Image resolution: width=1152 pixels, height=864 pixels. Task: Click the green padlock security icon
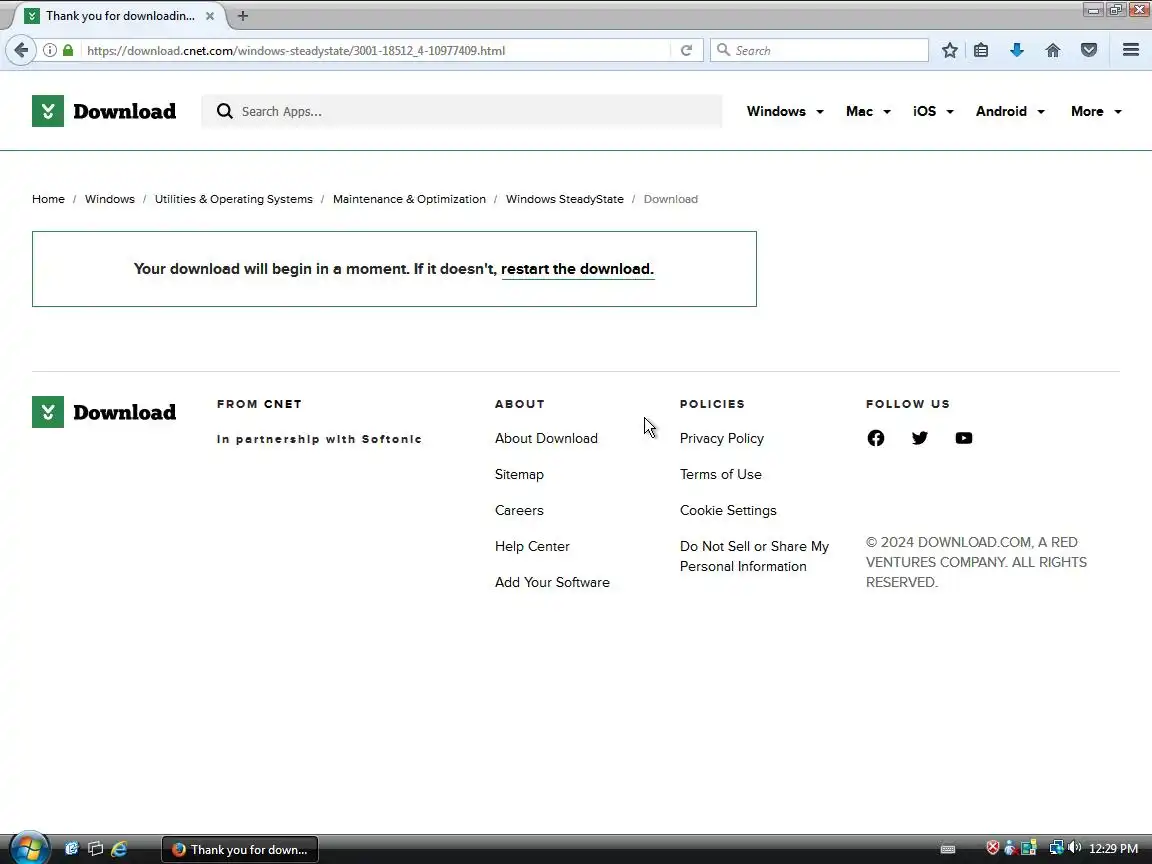(x=68, y=50)
